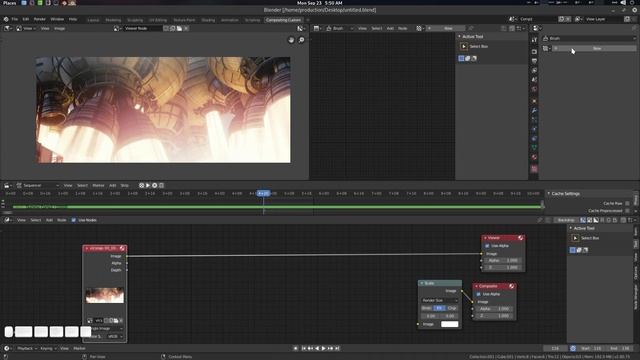640x360 pixels.
Task: Select the Fit option on the Scale node
Action: pyautogui.click(x=439, y=308)
